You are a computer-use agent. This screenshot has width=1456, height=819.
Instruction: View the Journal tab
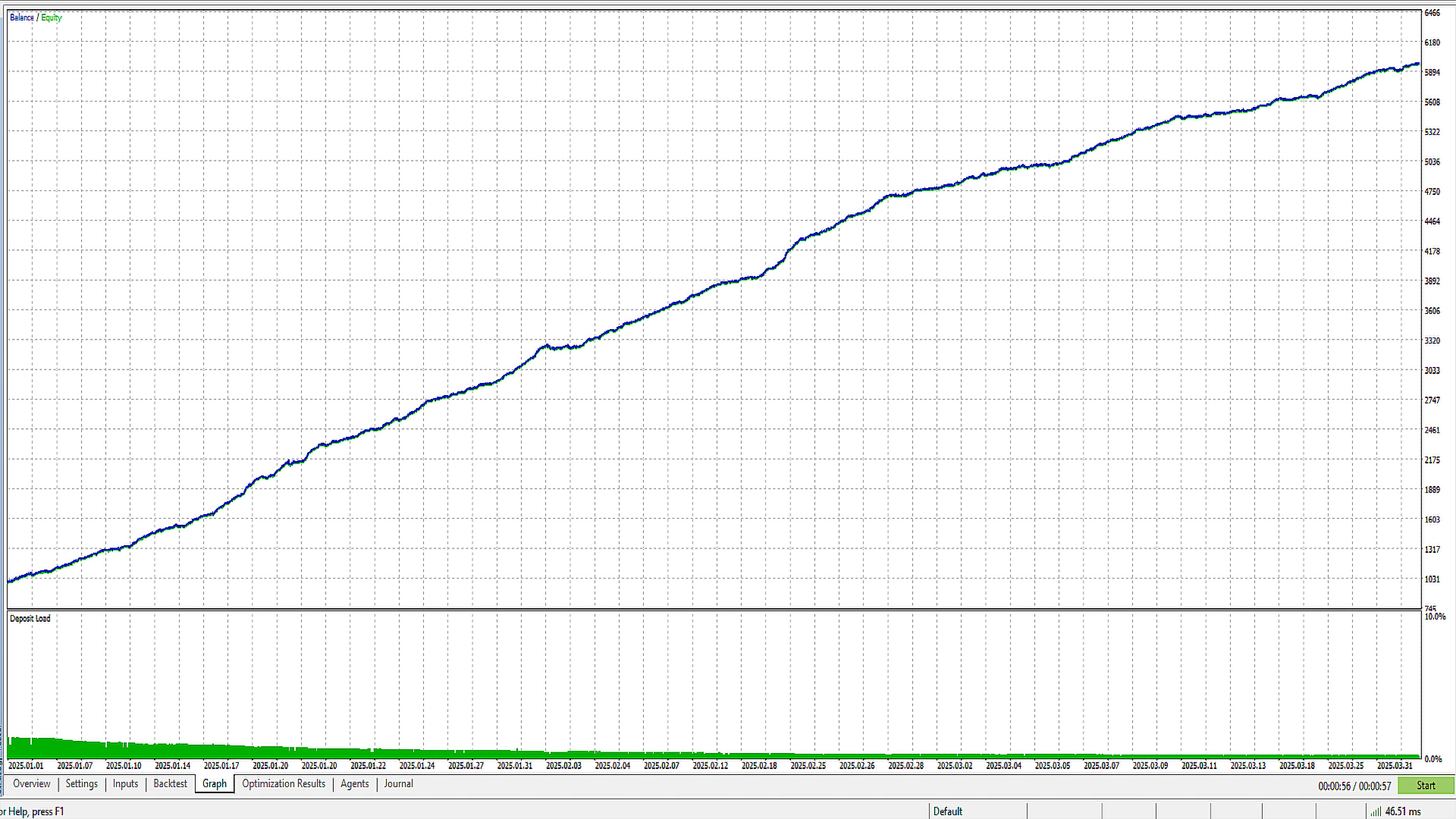coord(399,784)
